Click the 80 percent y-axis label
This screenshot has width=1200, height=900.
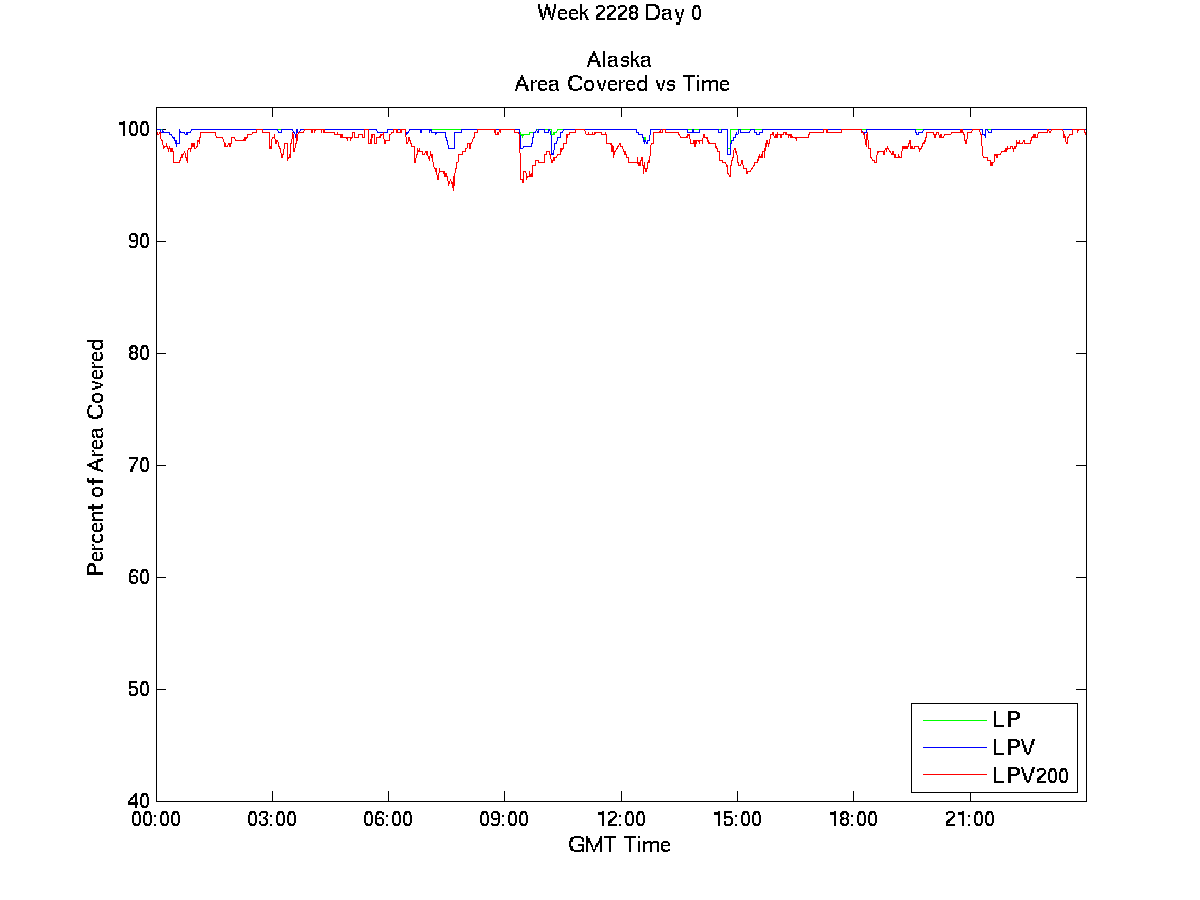pyautogui.click(x=139, y=354)
